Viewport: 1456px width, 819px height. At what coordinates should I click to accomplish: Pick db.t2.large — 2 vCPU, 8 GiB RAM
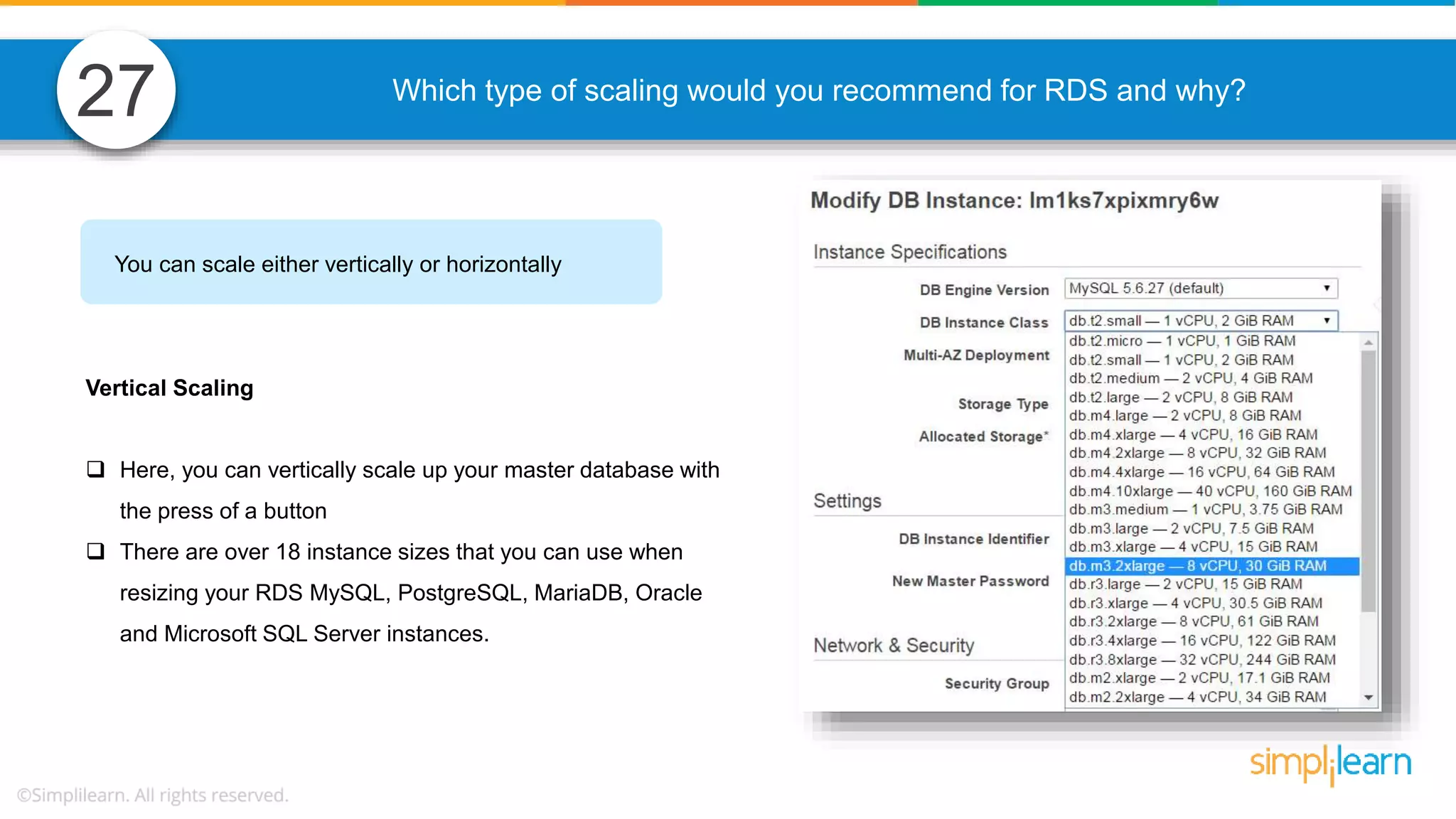1212,397
